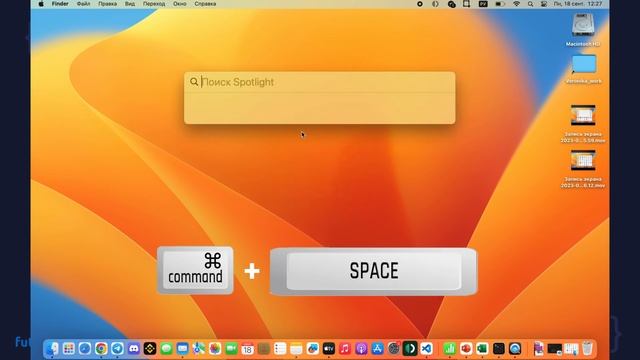The width and height of the screenshot is (640, 360).
Task: Open keyboard input source menu
Action: point(483,4)
